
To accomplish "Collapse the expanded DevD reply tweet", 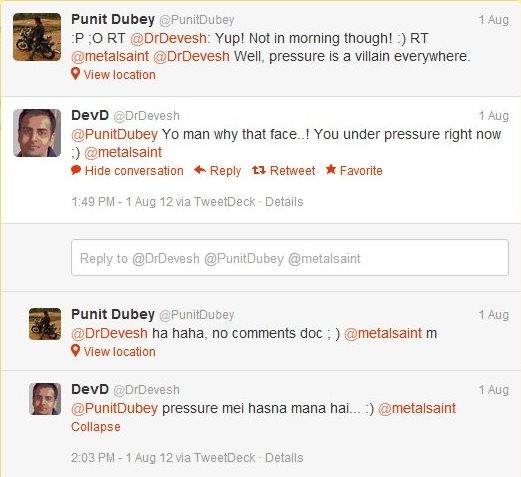I will coord(96,427).
